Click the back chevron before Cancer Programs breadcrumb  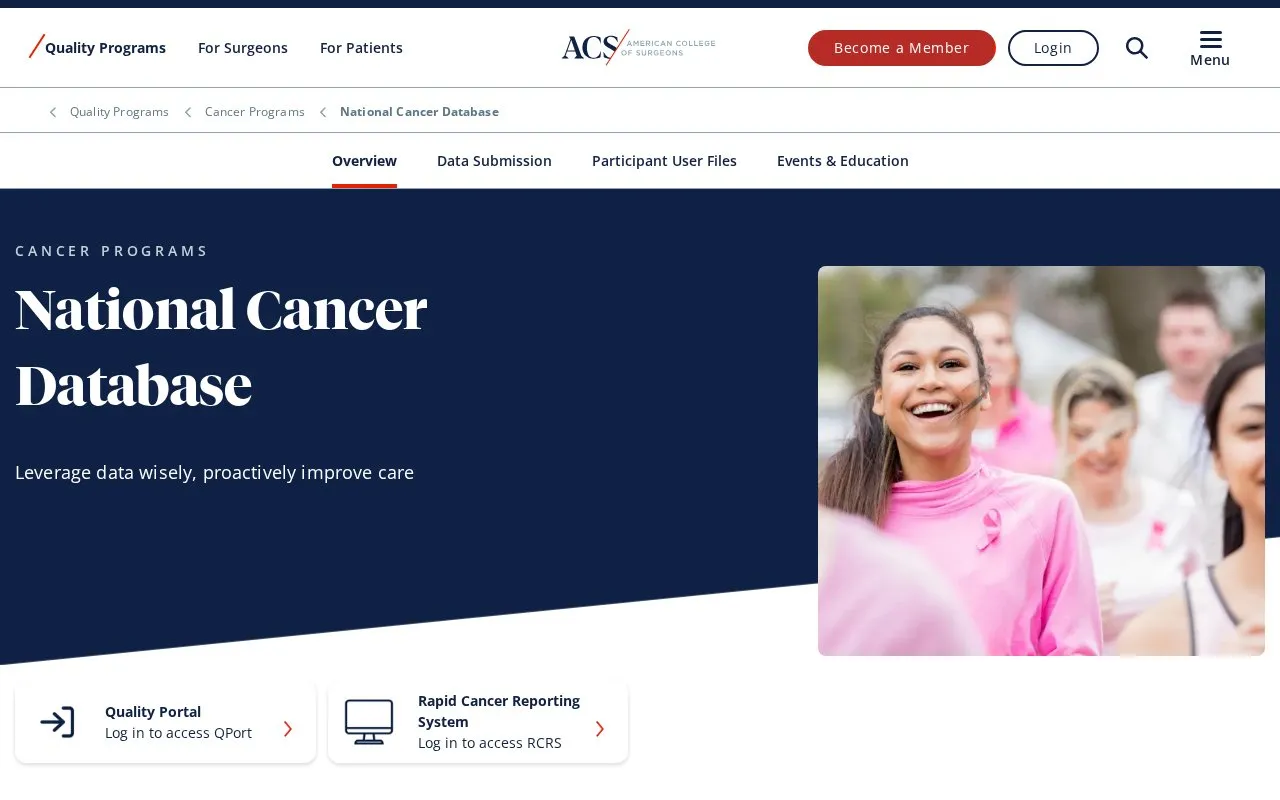[x=188, y=112]
